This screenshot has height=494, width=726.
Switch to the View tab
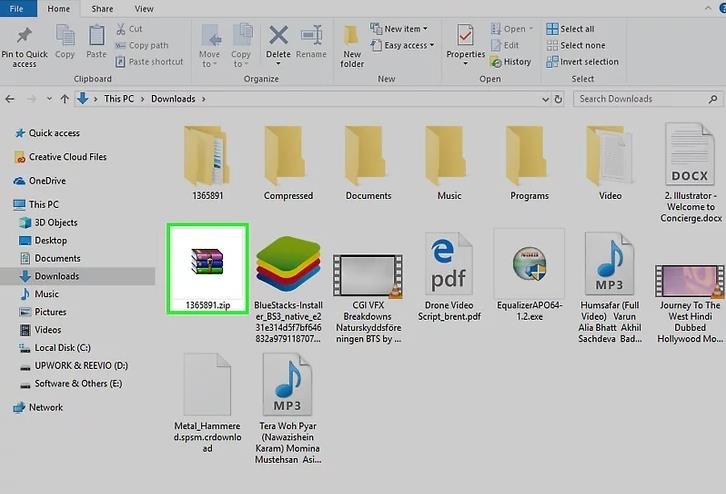(144, 8)
